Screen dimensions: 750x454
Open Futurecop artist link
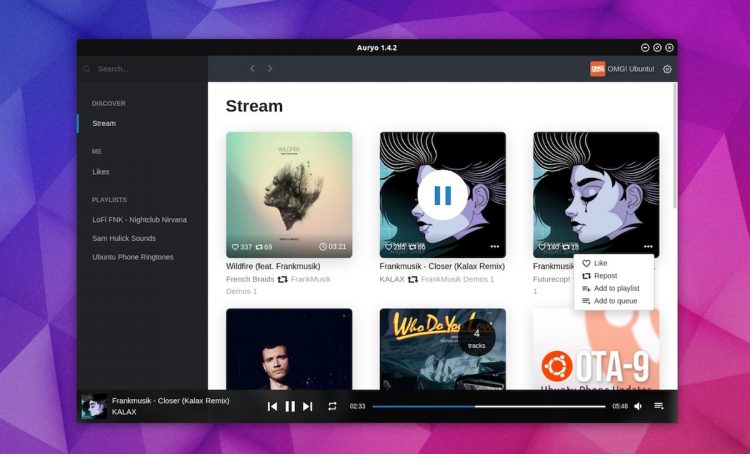point(552,279)
